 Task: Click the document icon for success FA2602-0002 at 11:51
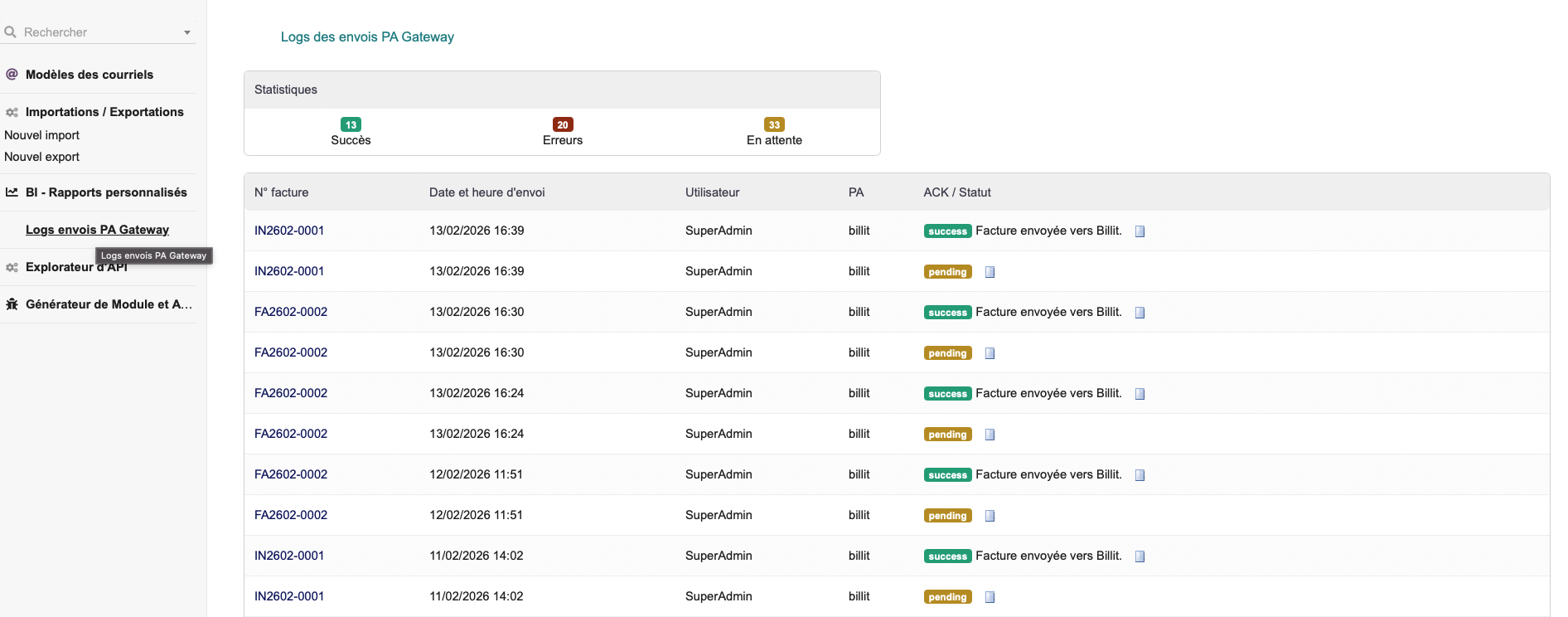(x=1140, y=475)
